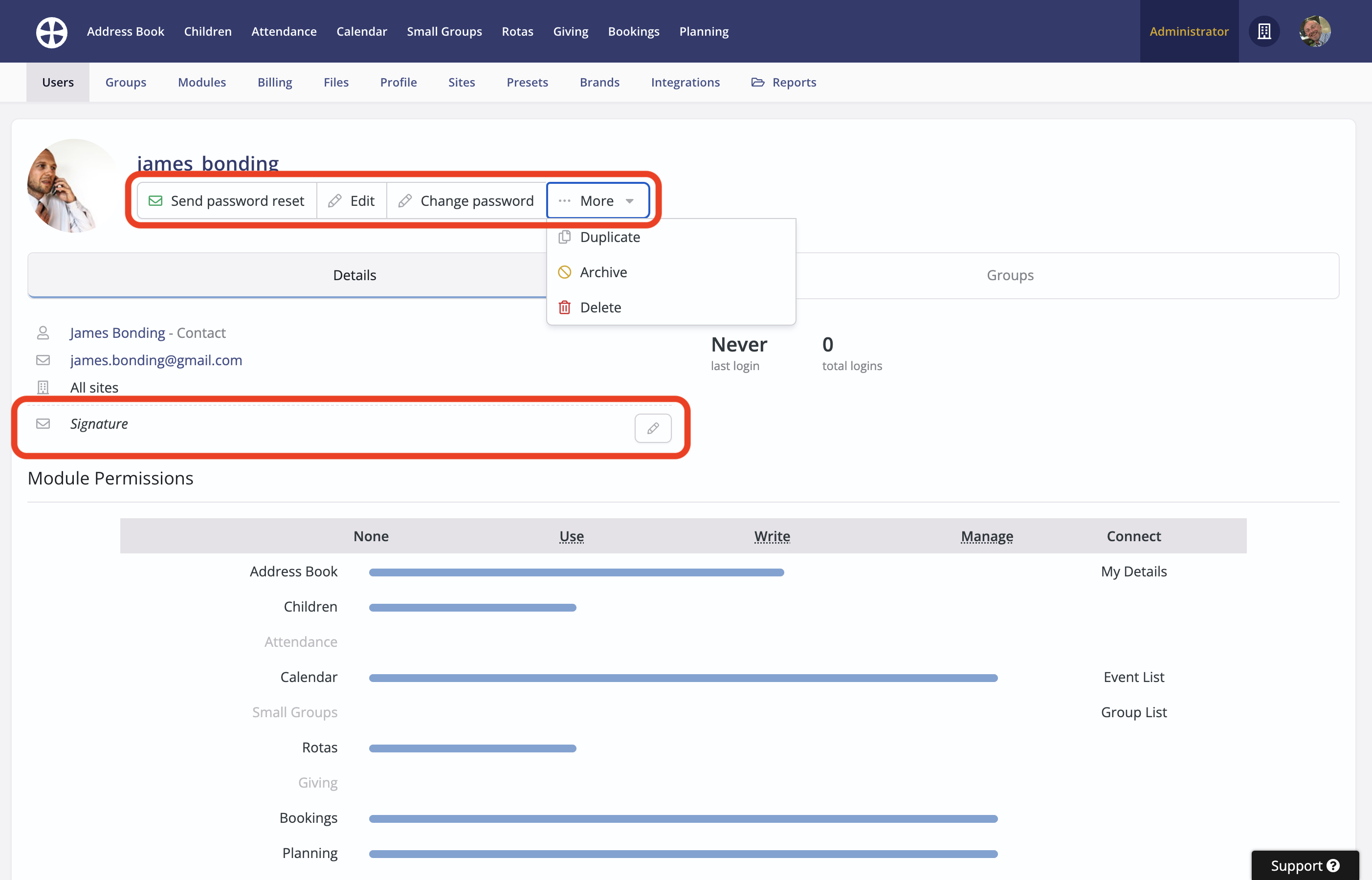The height and width of the screenshot is (880, 1372).
Task: Click the trash icon next to Delete
Action: [x=565, y=307]
